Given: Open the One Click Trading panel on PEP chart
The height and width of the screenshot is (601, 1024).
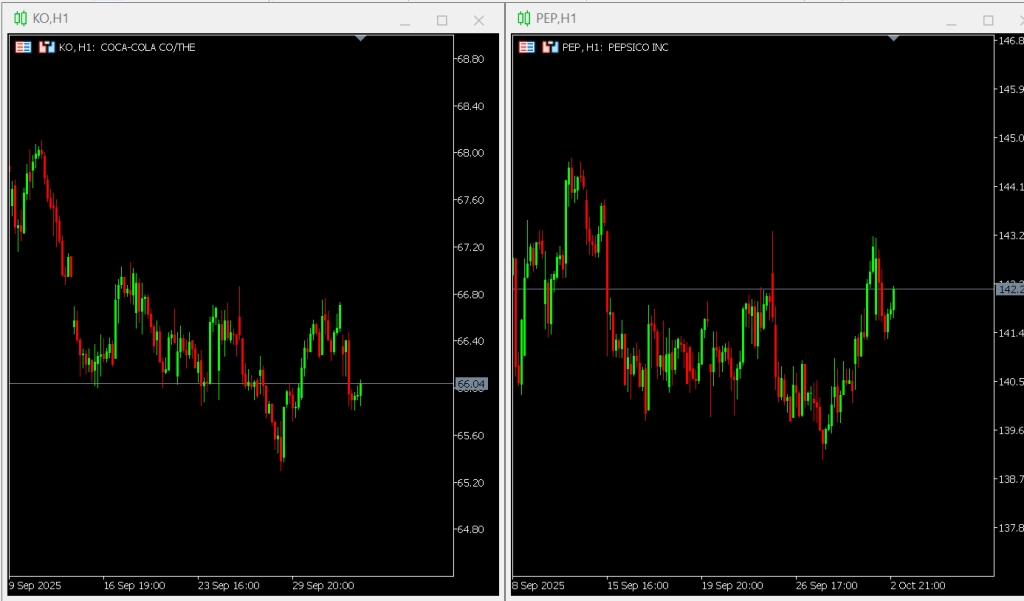Looking at the screenshot, I should click(526, 47).
